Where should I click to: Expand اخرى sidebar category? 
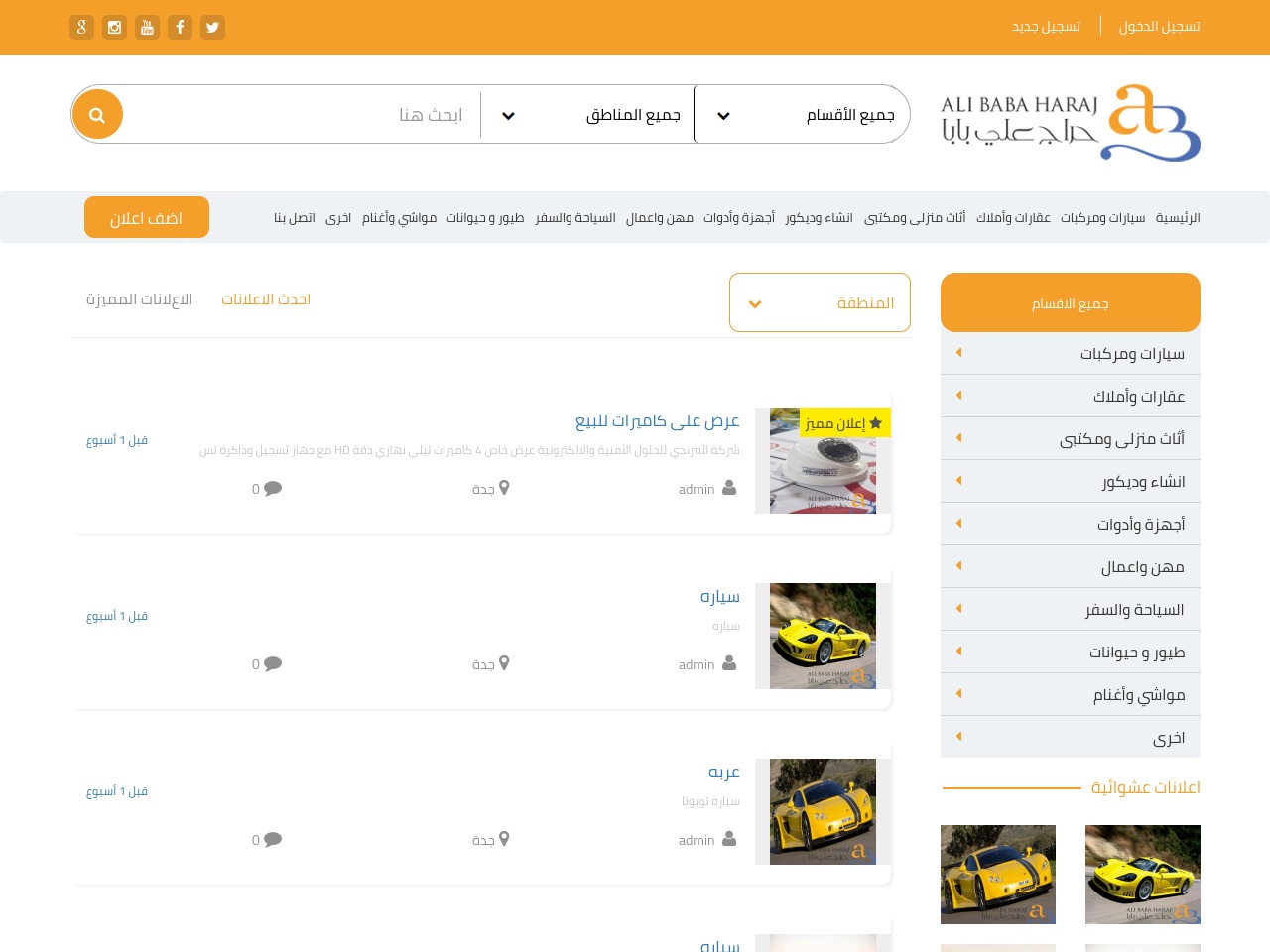(1071, 737)
